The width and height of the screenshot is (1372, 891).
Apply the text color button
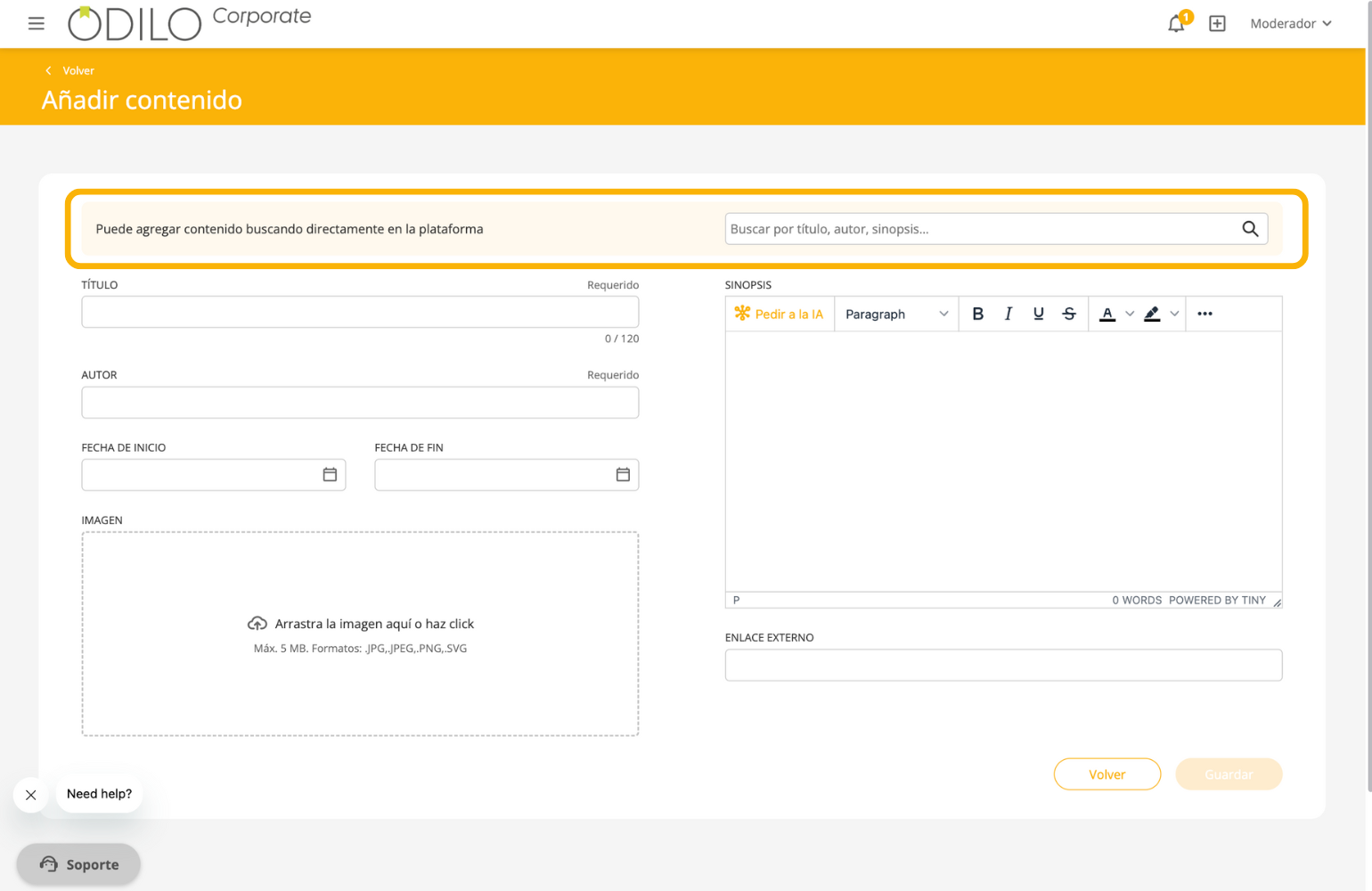pos(1107,314)
